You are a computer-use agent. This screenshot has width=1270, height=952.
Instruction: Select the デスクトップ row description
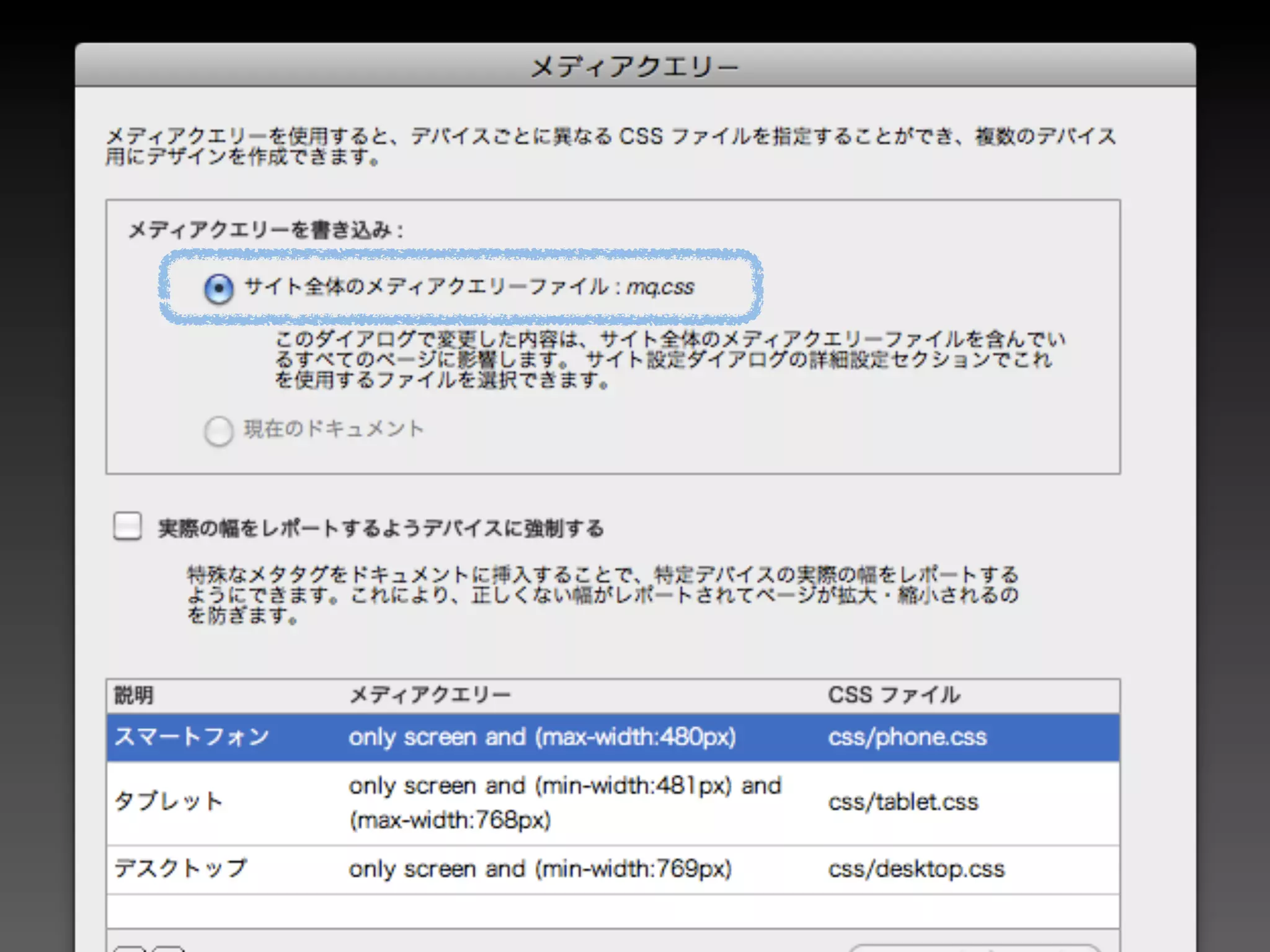(x=181, y=868)
